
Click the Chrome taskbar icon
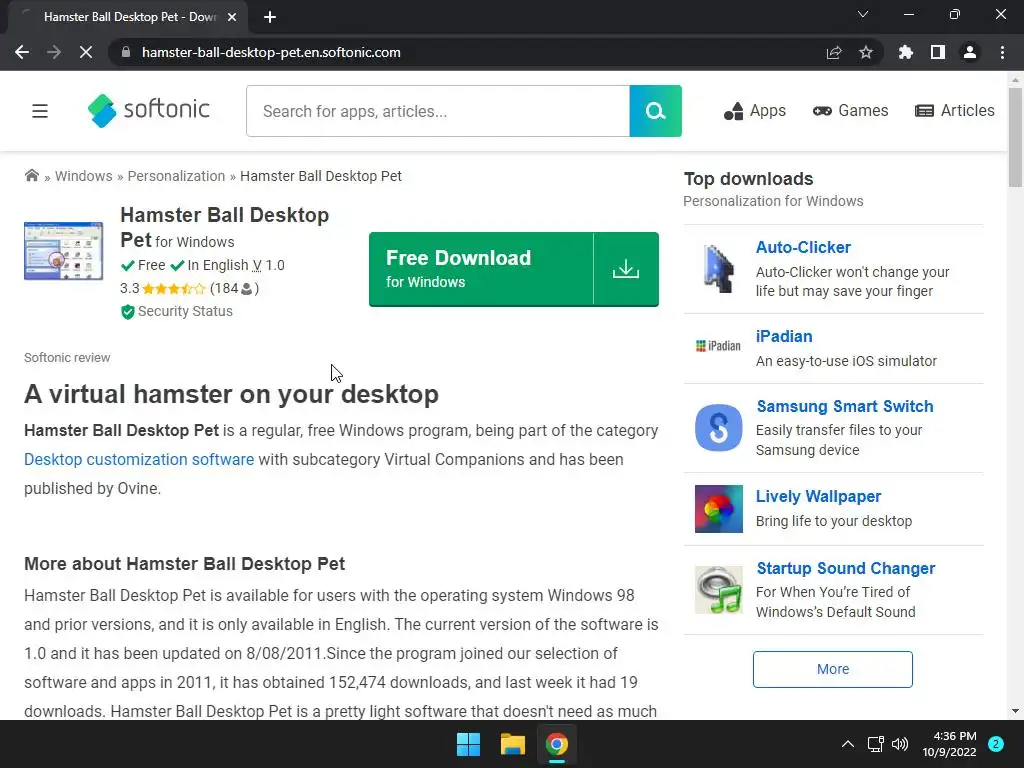pyautogui.click(x=557, y=744)
